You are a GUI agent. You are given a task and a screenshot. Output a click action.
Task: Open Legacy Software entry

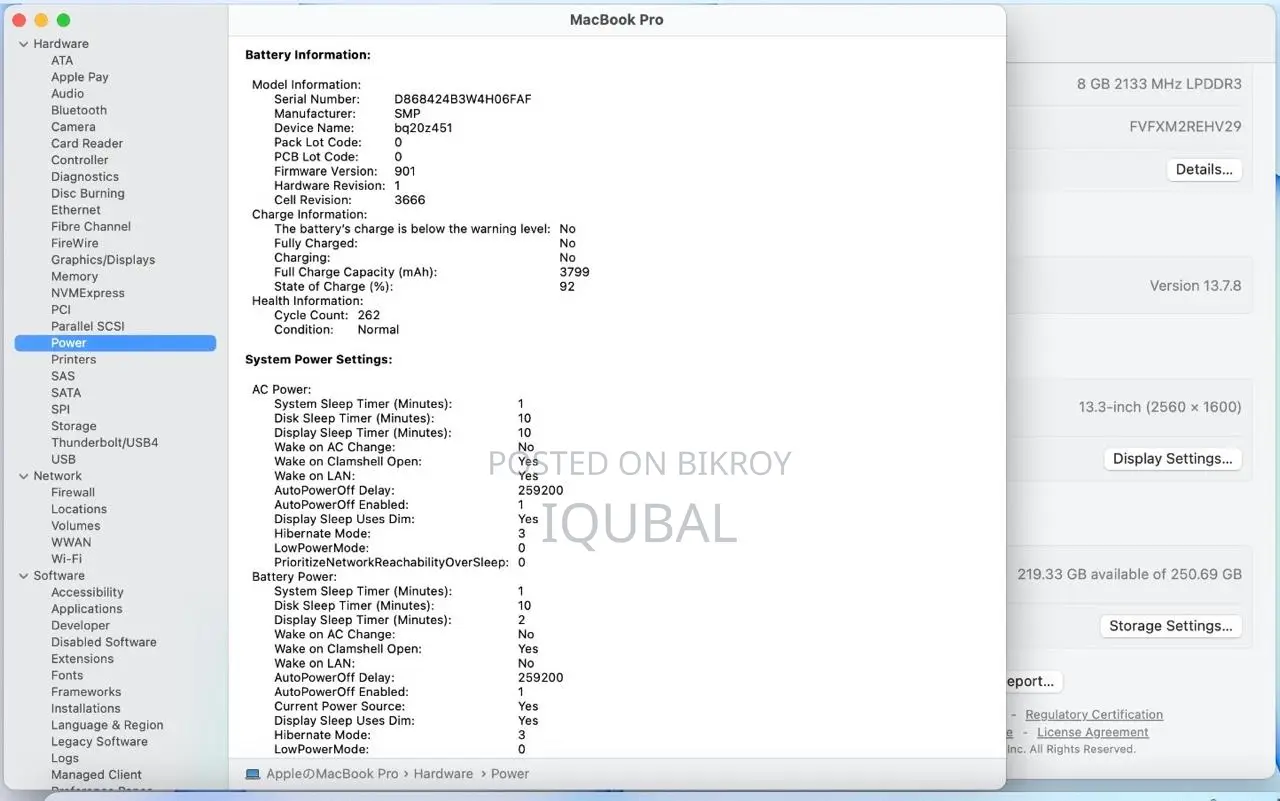[100, 742]
